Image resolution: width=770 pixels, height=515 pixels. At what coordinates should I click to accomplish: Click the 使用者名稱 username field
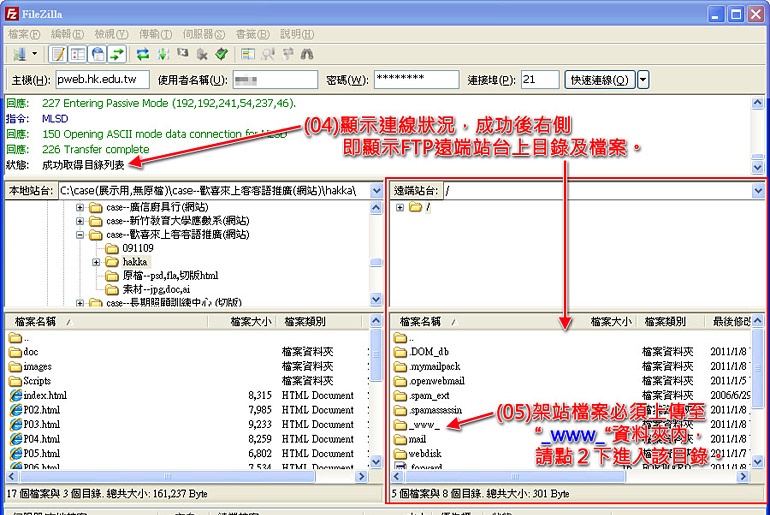pos(275,80)
